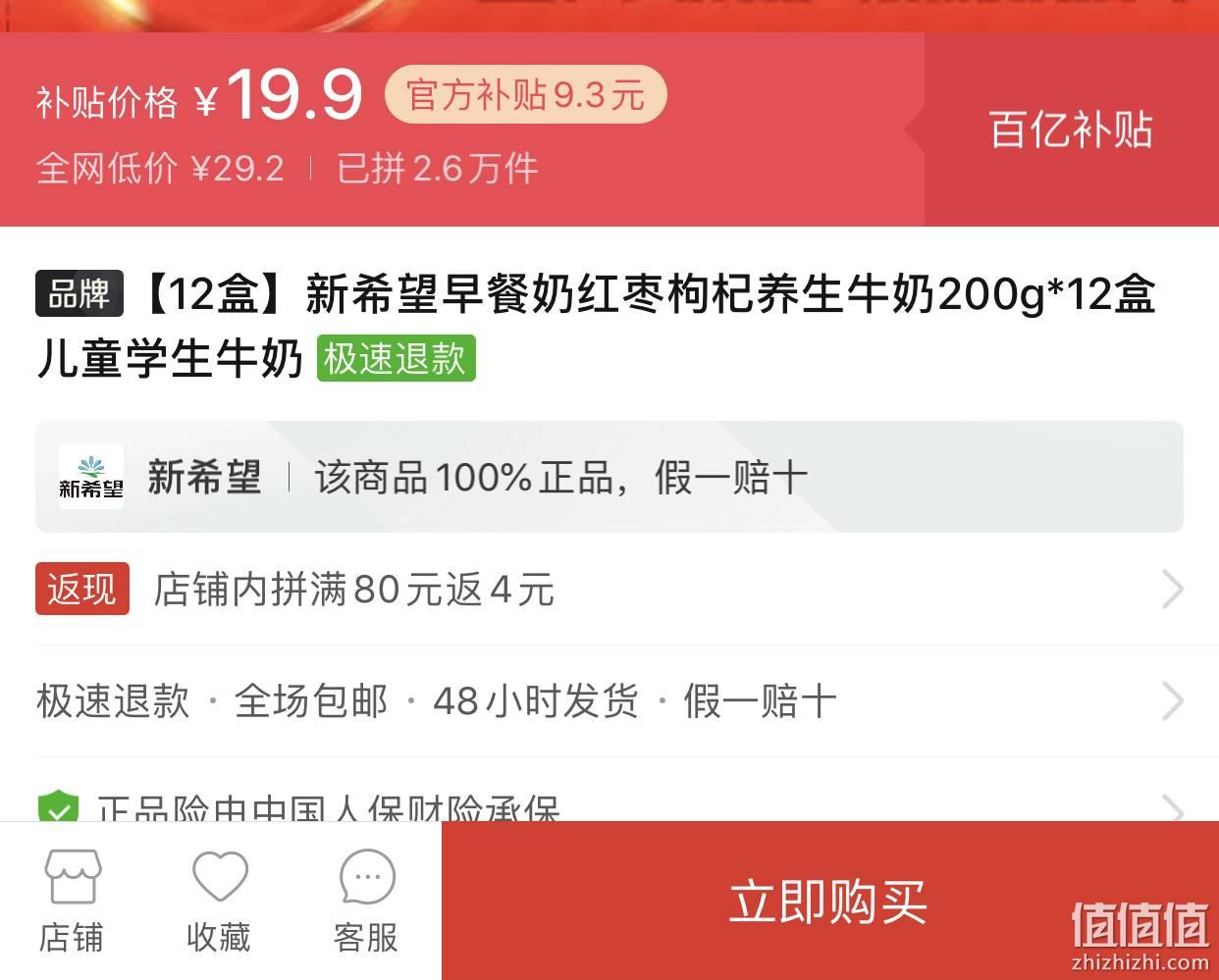Click the 新希望 brand logo
The image size is (1219, 980).
point(91,477)
